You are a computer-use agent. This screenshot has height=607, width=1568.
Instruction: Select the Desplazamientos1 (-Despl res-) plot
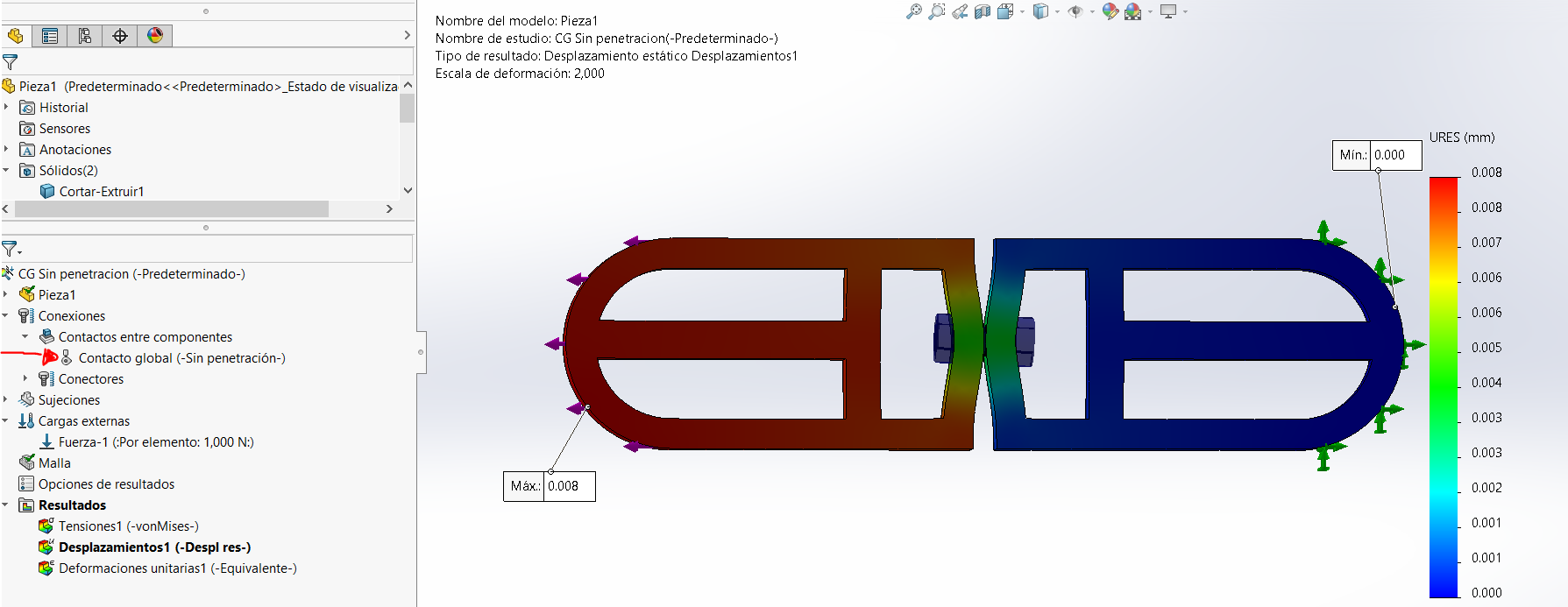pyautogui.click(x=145, y=547)
